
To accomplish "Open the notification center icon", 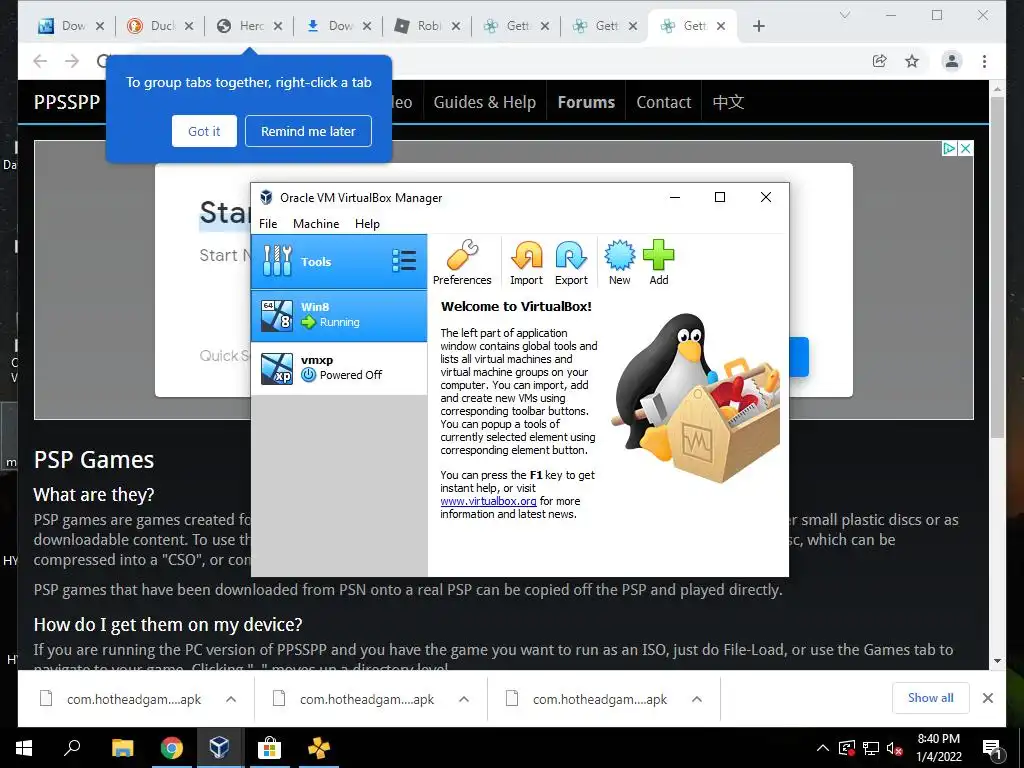I will (992, 749).
